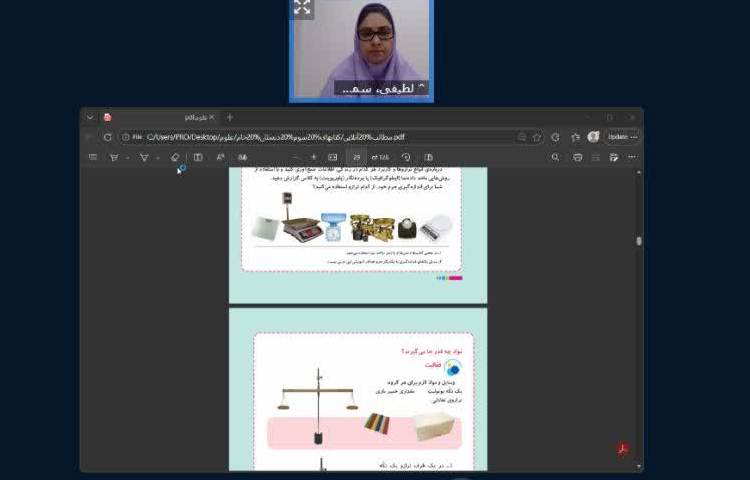Expand the Highlight tool options arrow

(157, 158)
